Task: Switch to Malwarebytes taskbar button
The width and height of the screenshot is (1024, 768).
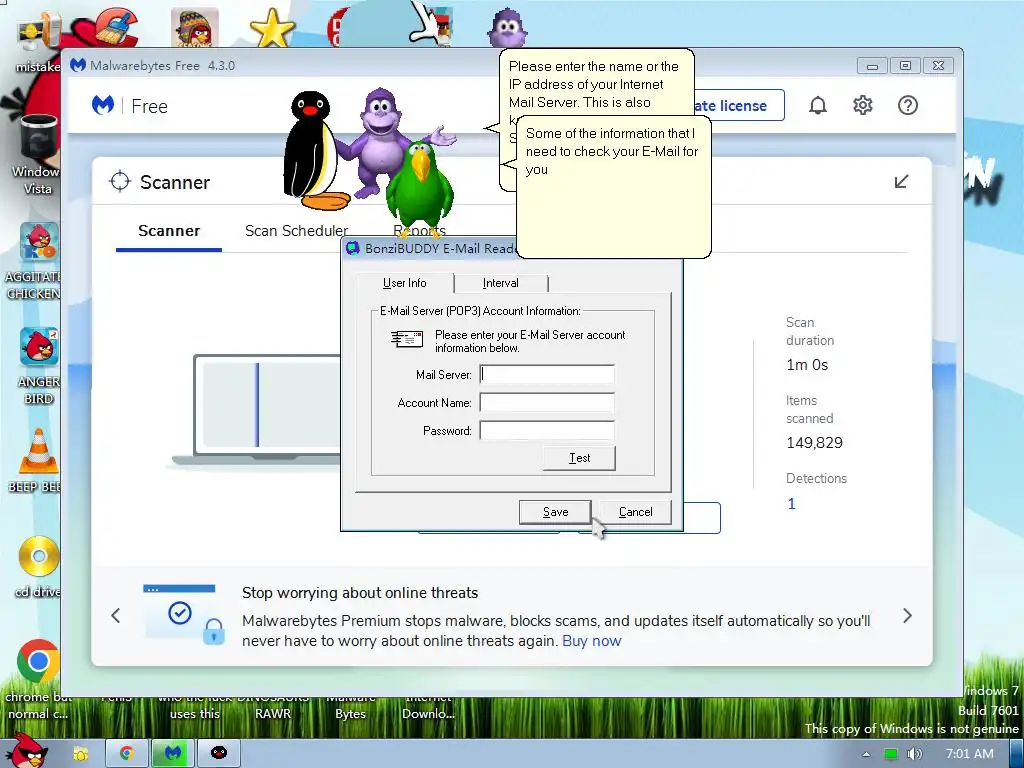Action: (x=172, y=753)
